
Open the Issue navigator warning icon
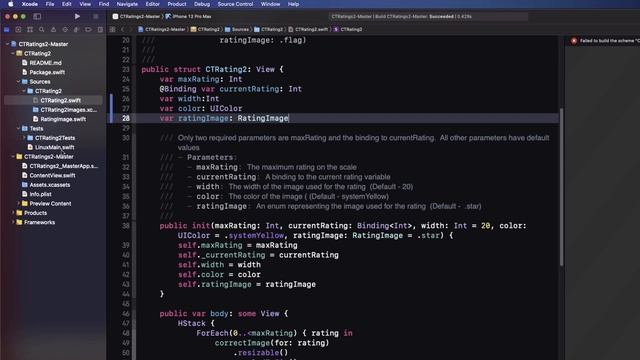coord(53,29)
